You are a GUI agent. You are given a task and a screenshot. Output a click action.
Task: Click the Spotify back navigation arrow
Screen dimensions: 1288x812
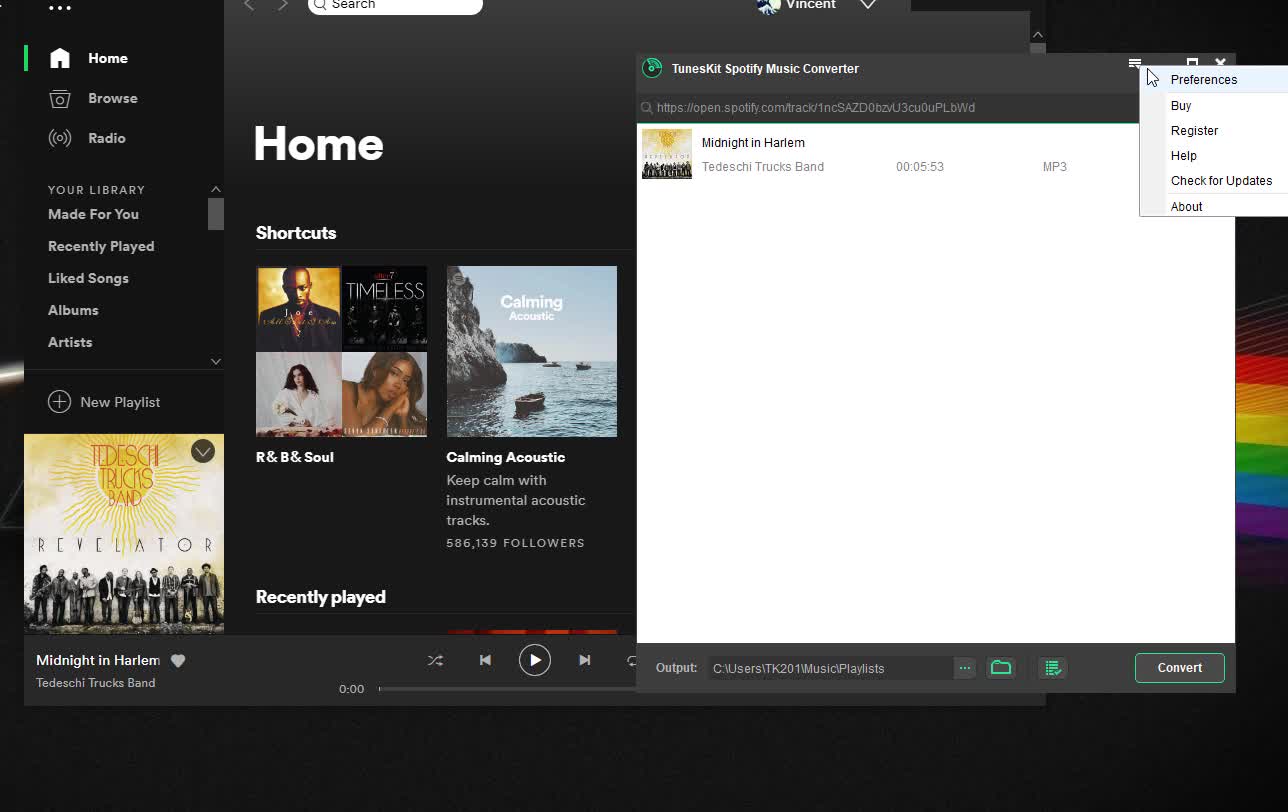coord(250,5)
